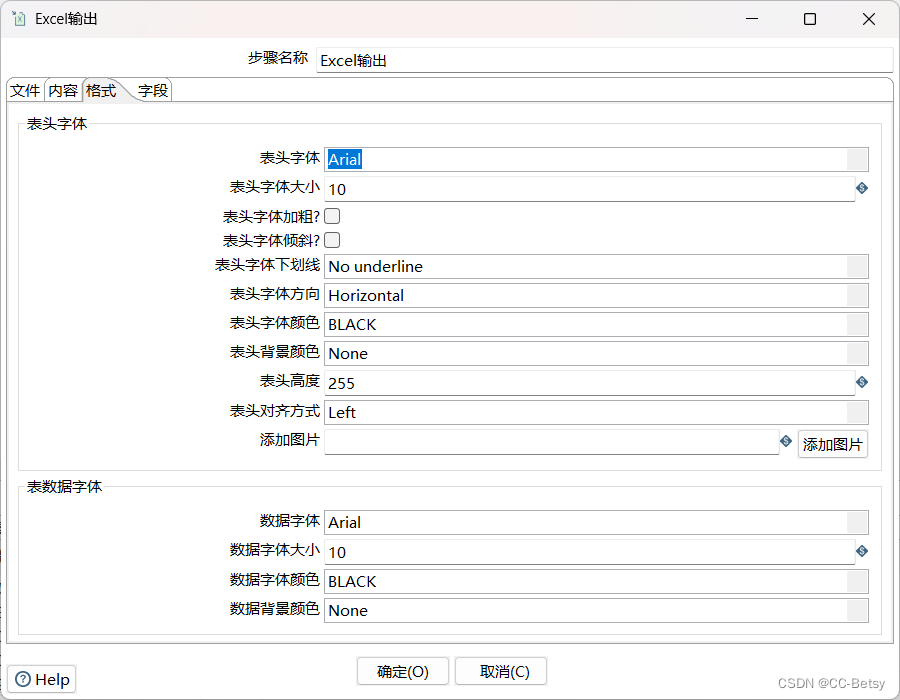Open the 数据字体 dropdown

click(x=858, y=522)
